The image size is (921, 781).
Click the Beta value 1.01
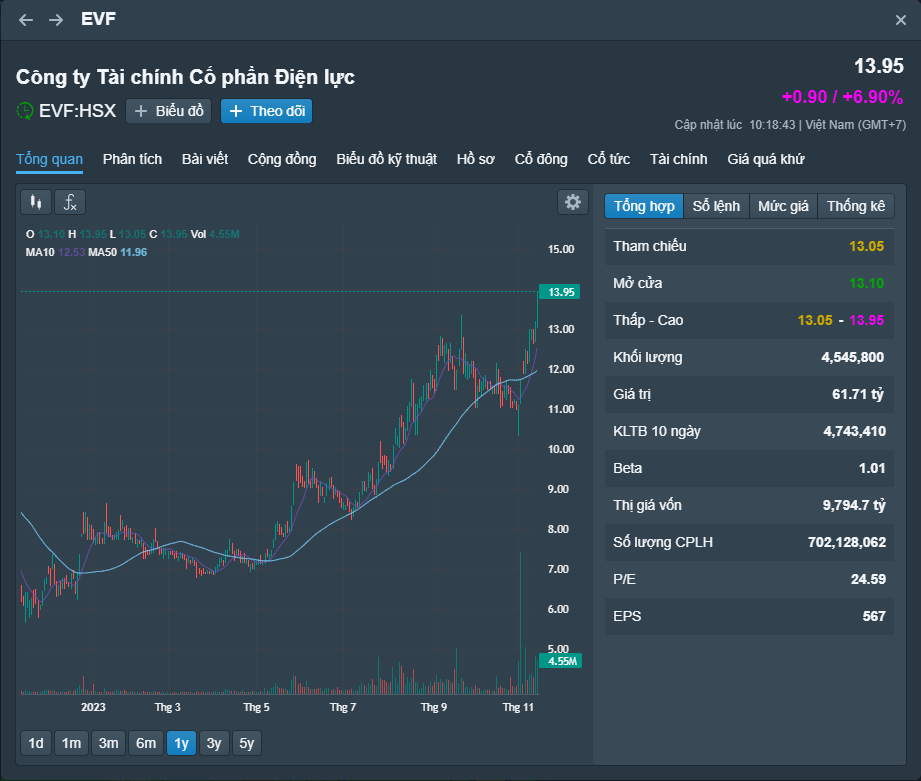click(872, 468)
